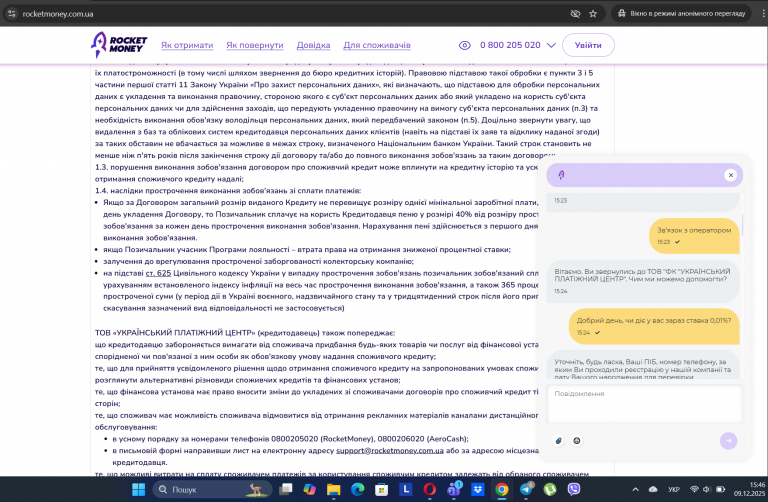This screenshot has width=768, height=502.
Task: Click the phone number 0 800 205 020
Action: 510,45
